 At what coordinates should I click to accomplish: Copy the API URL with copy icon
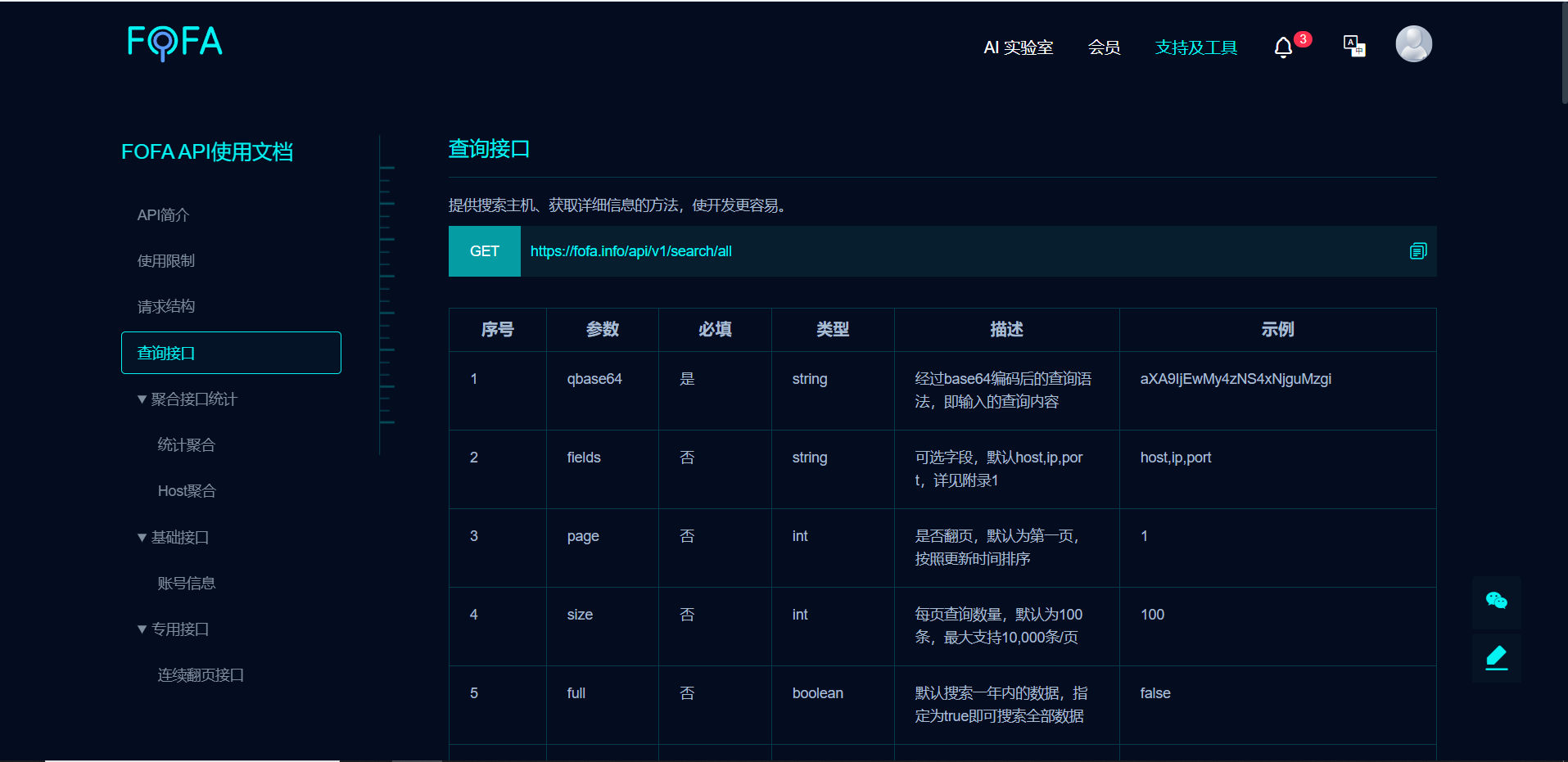click(1418, 251)
